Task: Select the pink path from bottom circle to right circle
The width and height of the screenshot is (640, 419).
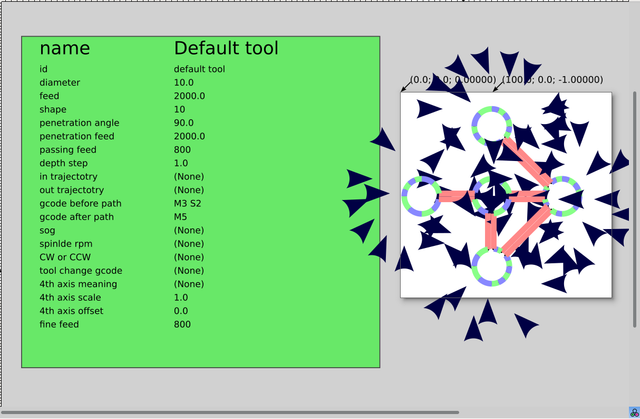Action: click(x=527, y=231)
